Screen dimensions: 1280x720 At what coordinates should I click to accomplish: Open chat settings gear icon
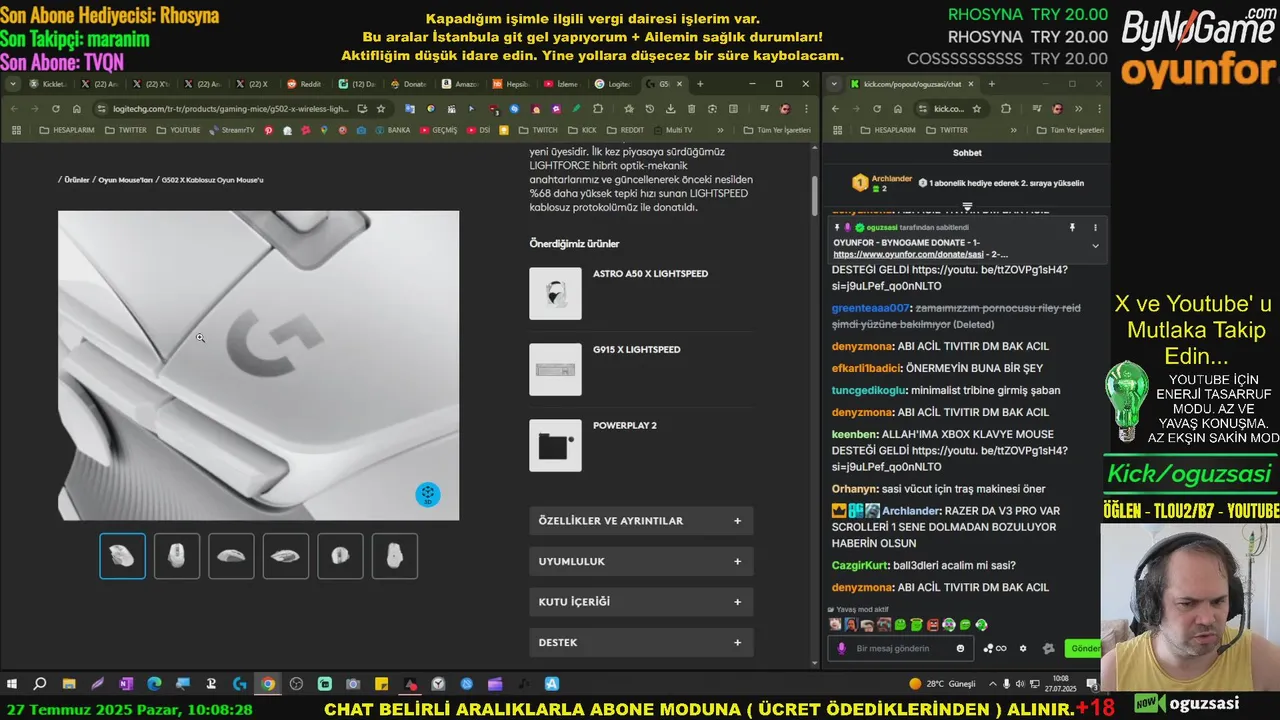pyautogui.click(x=1022, y=648)
